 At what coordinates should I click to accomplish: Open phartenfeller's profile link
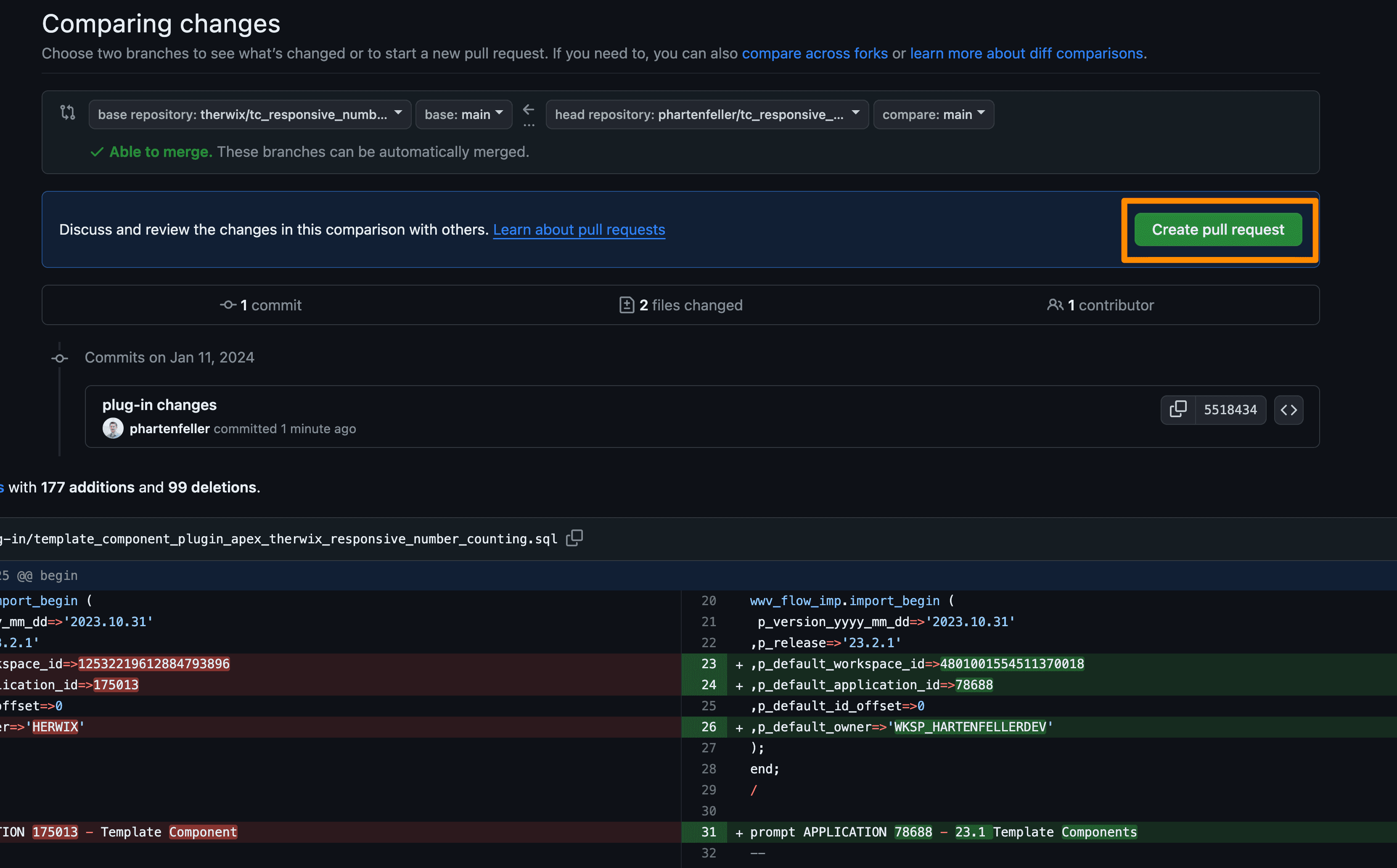169,428
